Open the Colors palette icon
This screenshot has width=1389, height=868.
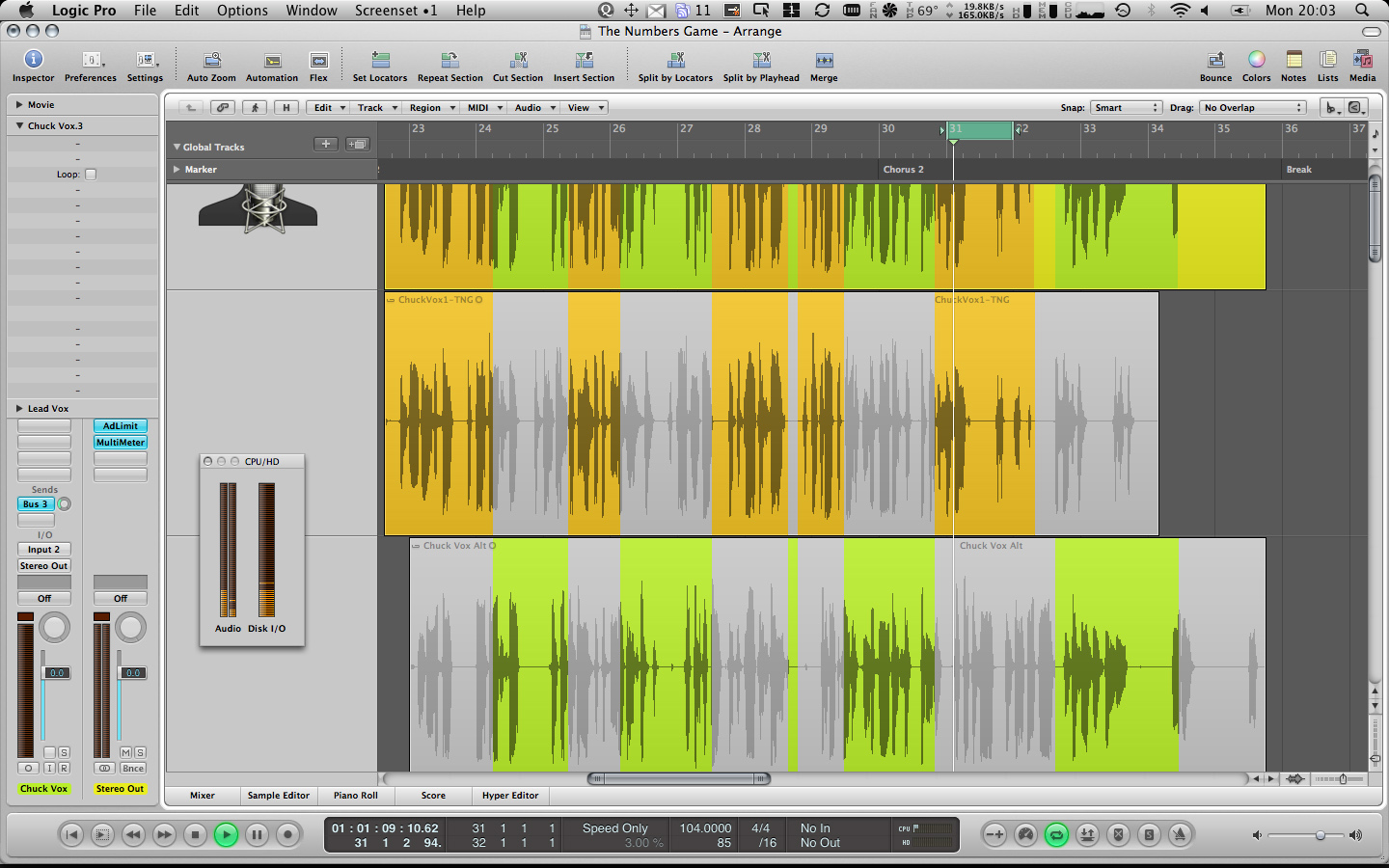(x=1256, y=61)
